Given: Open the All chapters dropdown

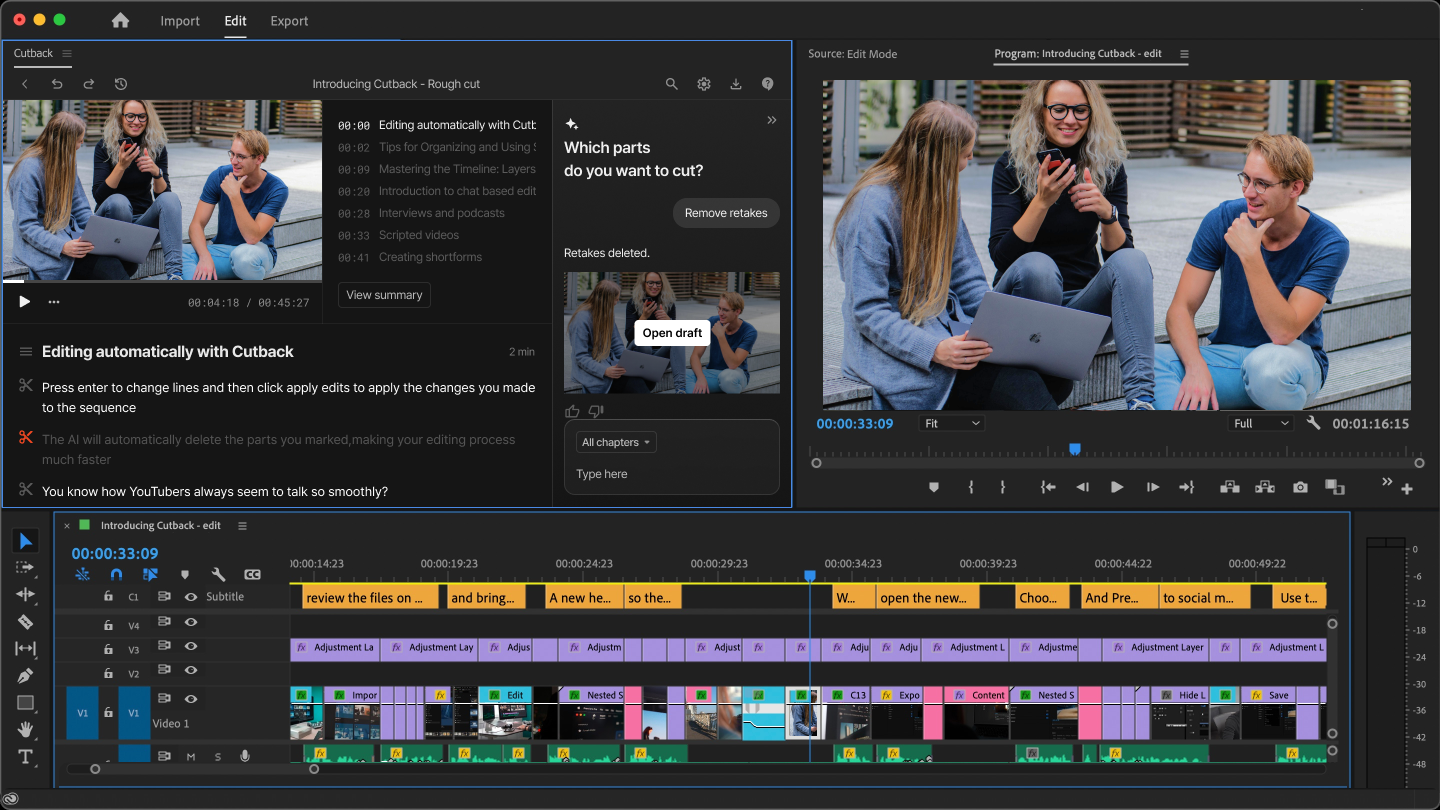Looking at the screenshot, I should pos(615,442).
